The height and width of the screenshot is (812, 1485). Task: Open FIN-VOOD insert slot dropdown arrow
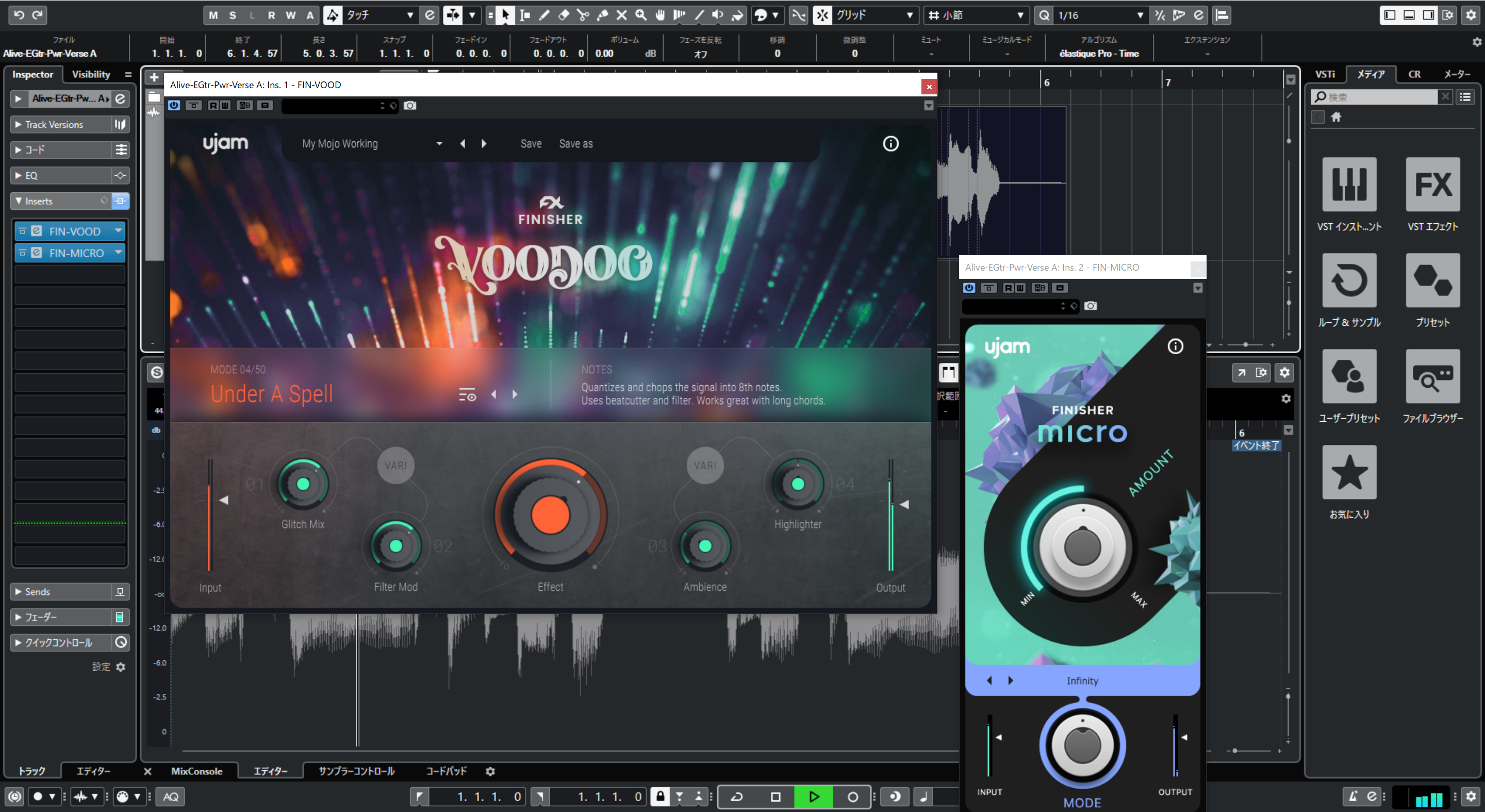(x=118, y=230)
